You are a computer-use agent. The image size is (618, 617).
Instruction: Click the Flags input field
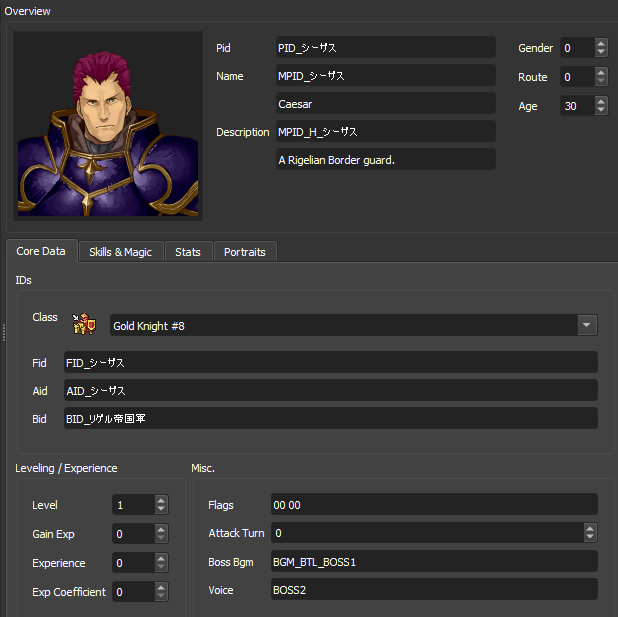pos(434,504)
